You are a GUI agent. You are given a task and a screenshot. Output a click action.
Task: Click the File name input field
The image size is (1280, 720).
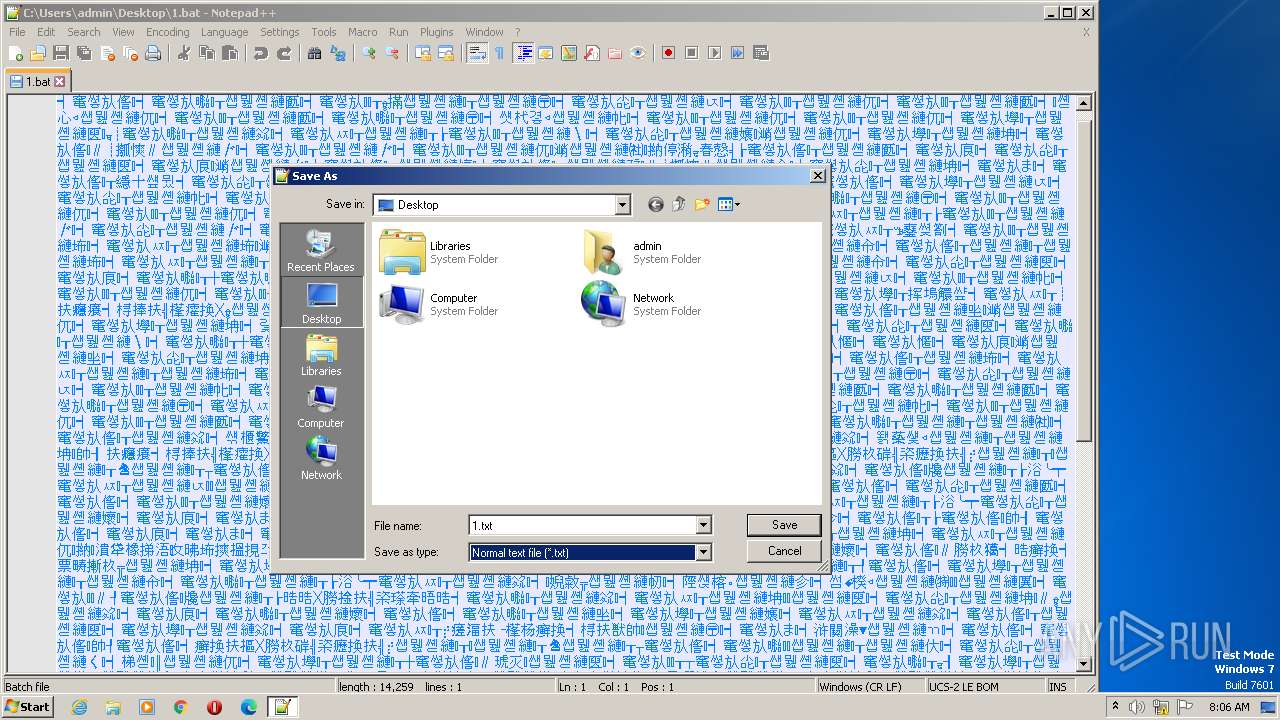coord(582,525)
